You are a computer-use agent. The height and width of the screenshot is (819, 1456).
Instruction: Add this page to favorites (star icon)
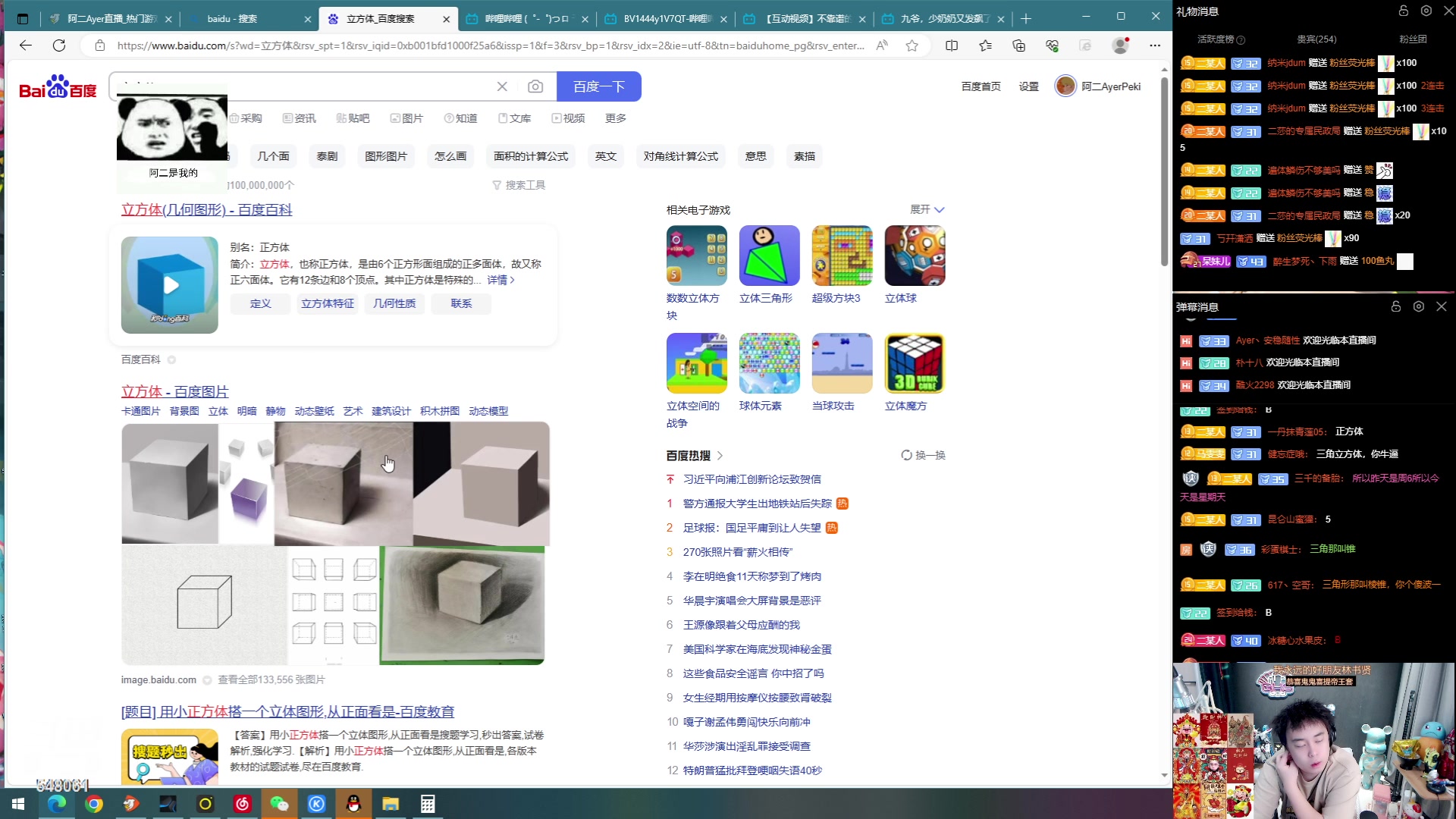pos(912,45)
